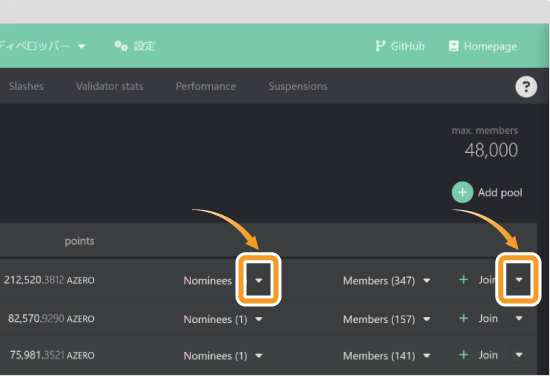Image resolution: width=550 pixels, height=376 pixels.
Task: Expand details arrow of the 75,981.3521 AZERO row
Action: (x=519, y=354)
